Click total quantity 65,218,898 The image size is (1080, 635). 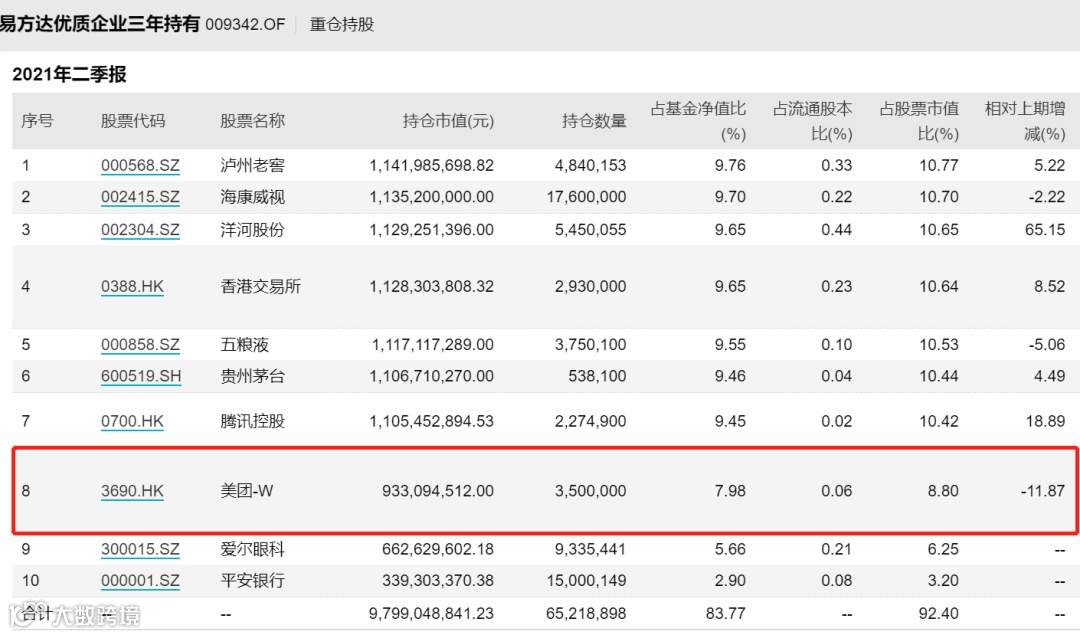586,613
